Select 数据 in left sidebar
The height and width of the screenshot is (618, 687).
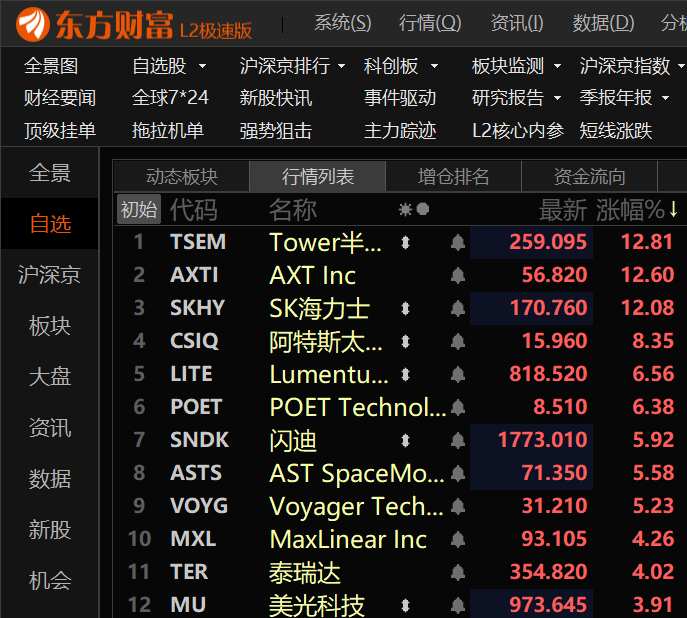click(50, 479)
